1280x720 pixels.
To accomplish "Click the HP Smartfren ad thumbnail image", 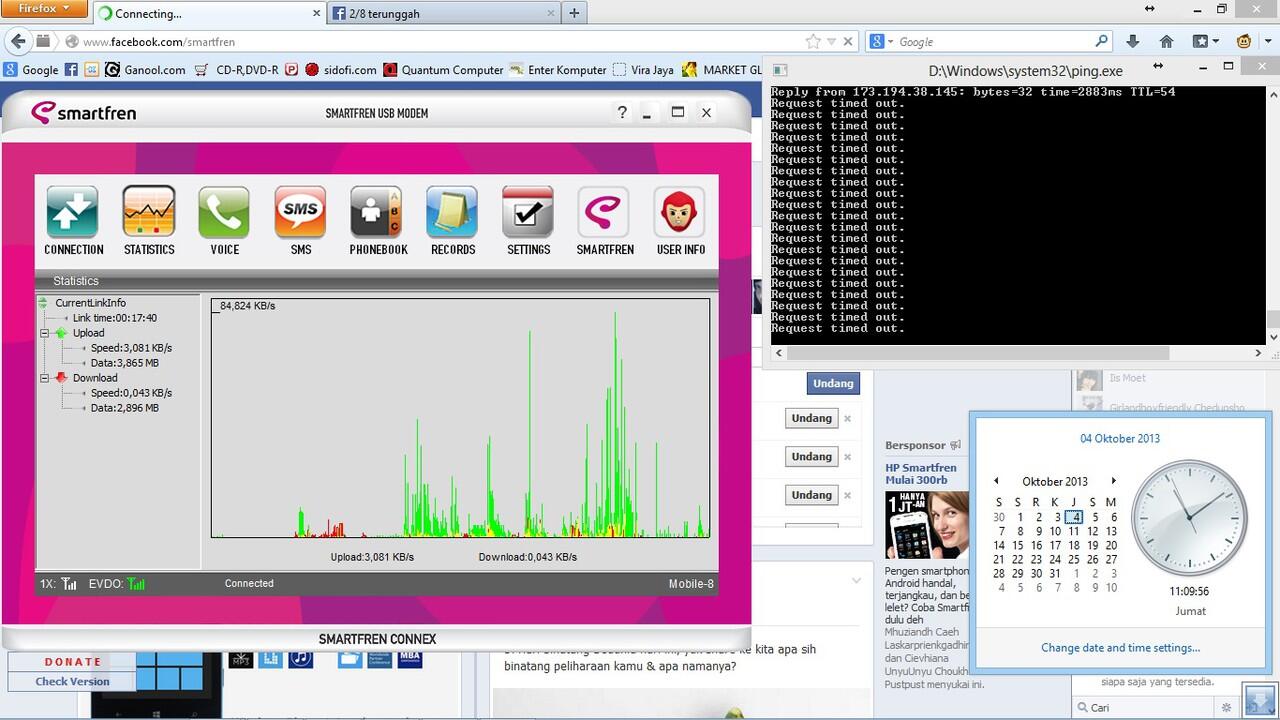I will (927, 524).
